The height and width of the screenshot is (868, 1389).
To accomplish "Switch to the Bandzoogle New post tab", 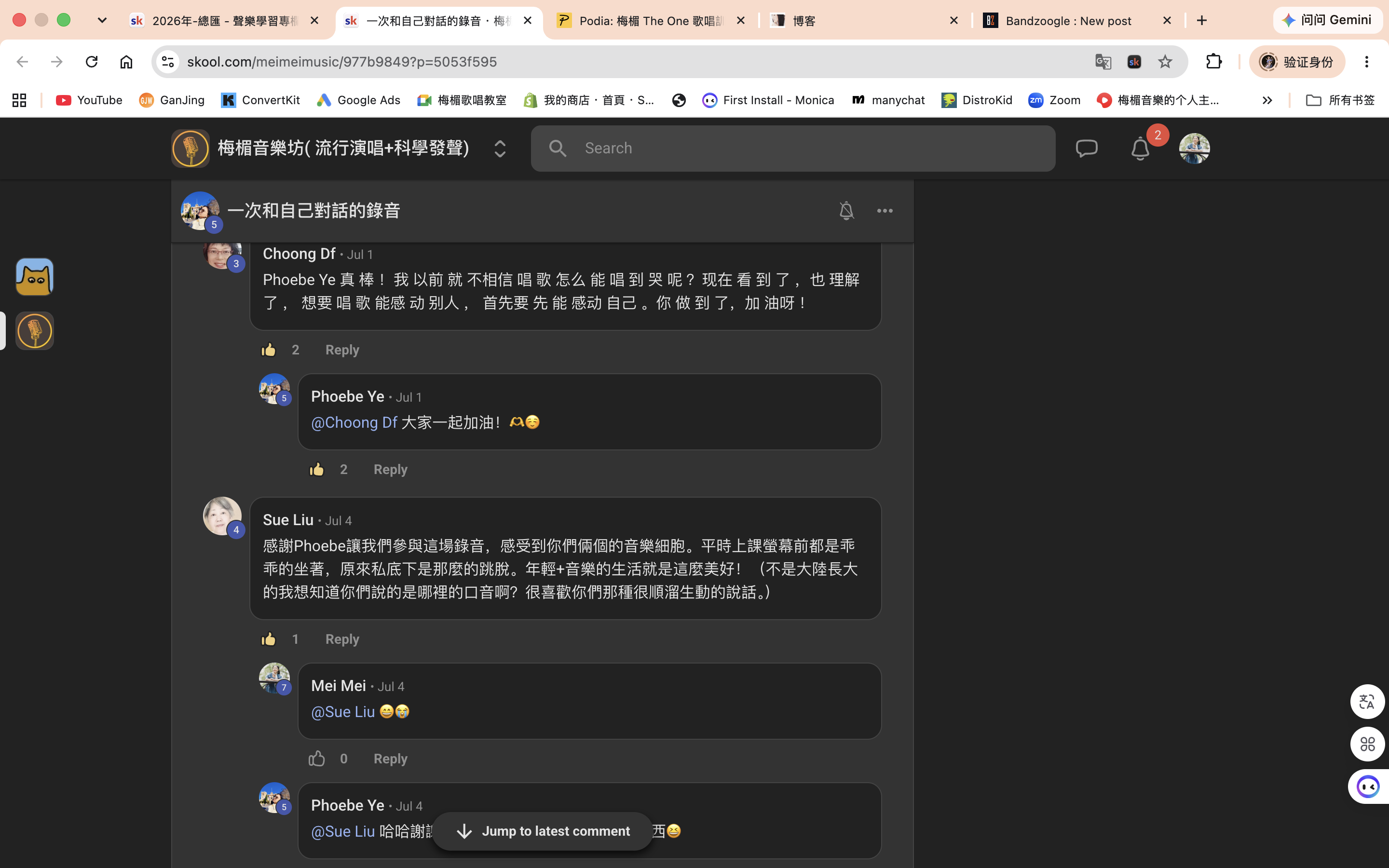I will pyautogui.click(x=1077, y=21).
